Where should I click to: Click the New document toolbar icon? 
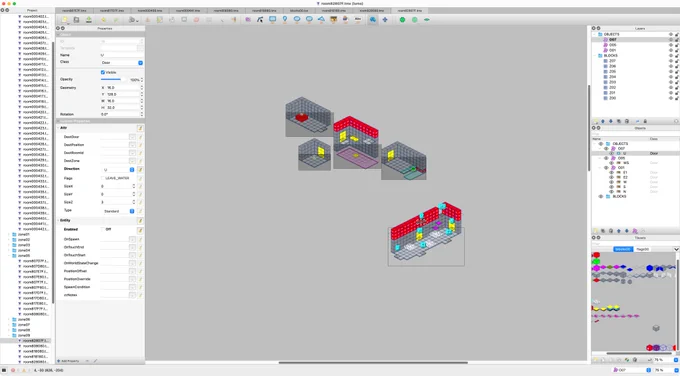[65, 20]
